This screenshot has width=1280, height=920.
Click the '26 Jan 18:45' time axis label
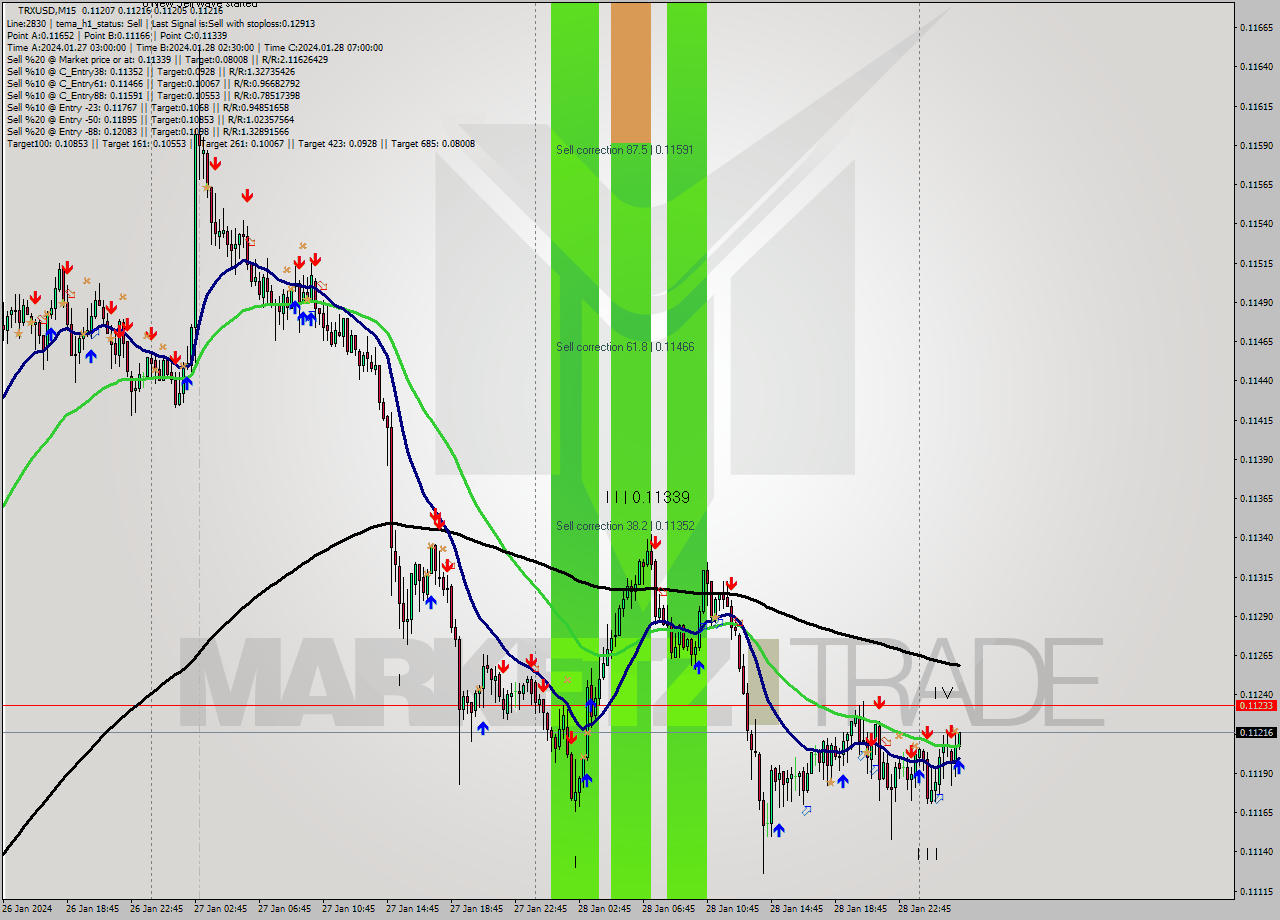(92, 909)
